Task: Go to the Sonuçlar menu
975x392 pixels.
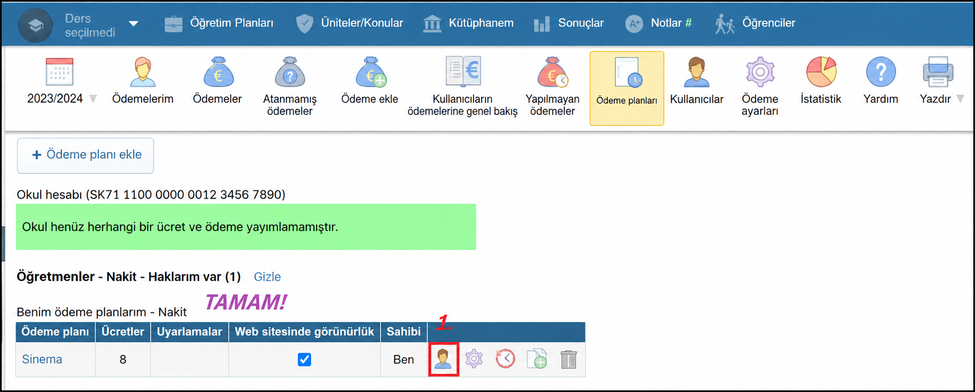Action: point(568,23)
